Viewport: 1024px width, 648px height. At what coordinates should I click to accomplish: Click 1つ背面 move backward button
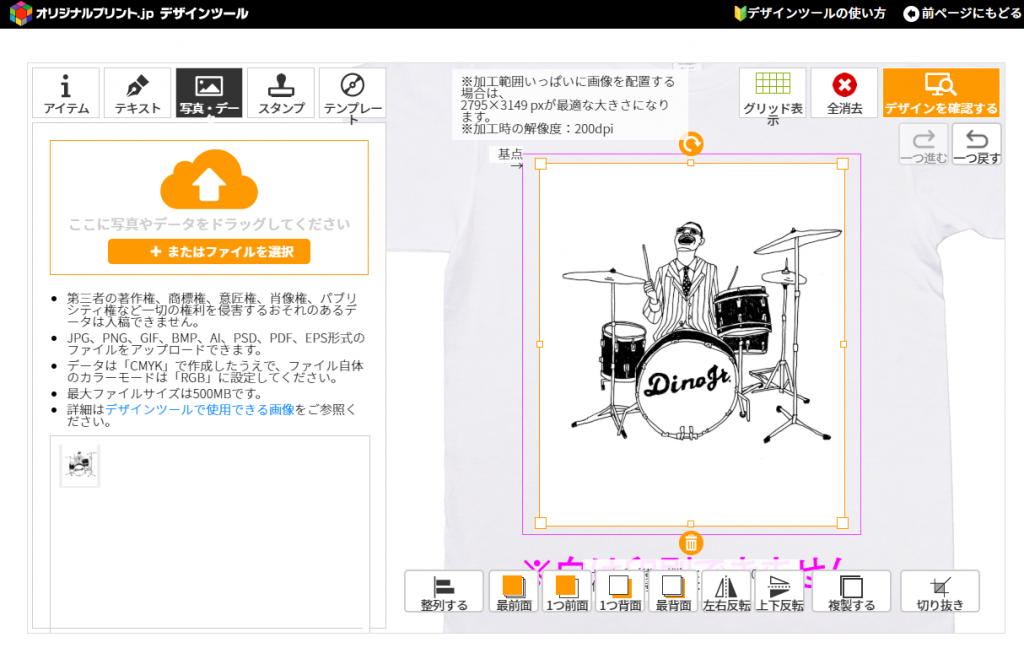[x=620, y=592]
